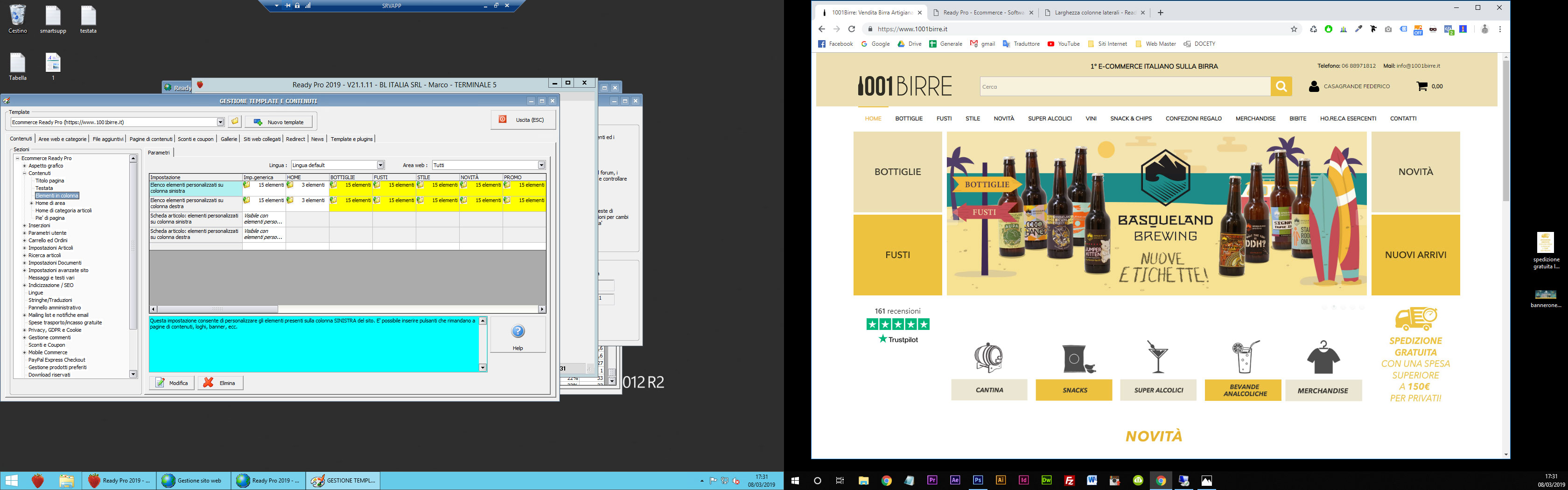Select the Template e plugins tab
1568x490 pixels.
coord(351,139)
